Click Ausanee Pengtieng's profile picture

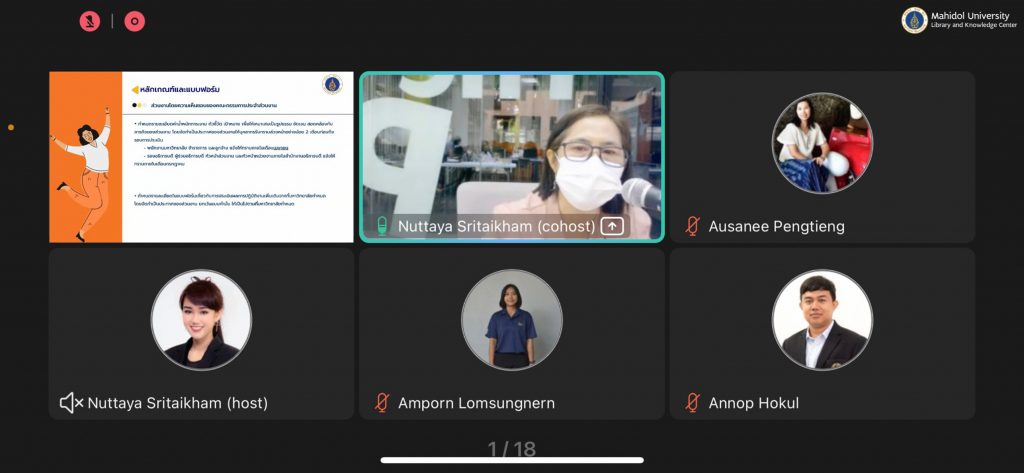click(x=822, y=143)
